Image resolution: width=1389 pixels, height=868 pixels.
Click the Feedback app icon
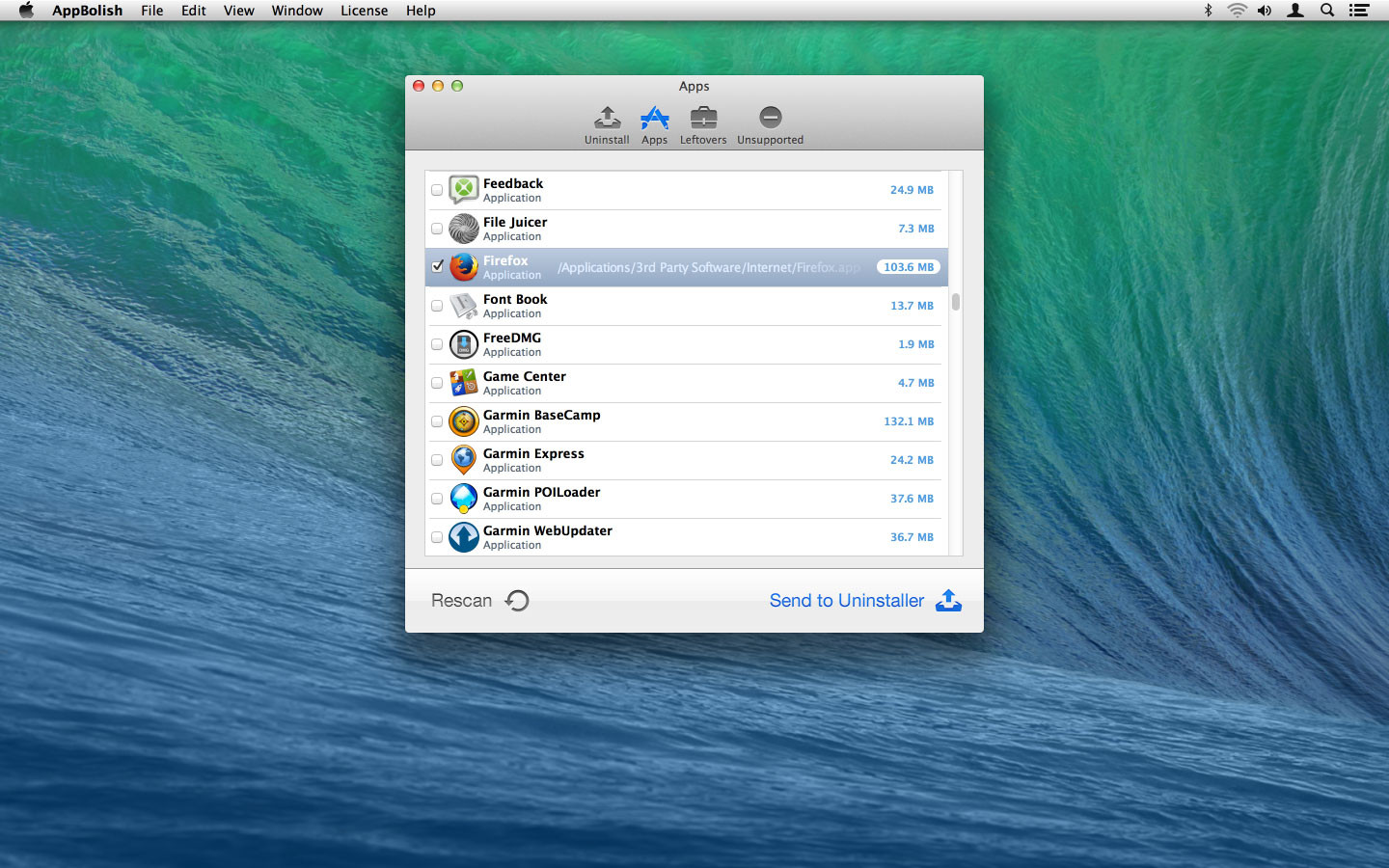pos(464,190)
